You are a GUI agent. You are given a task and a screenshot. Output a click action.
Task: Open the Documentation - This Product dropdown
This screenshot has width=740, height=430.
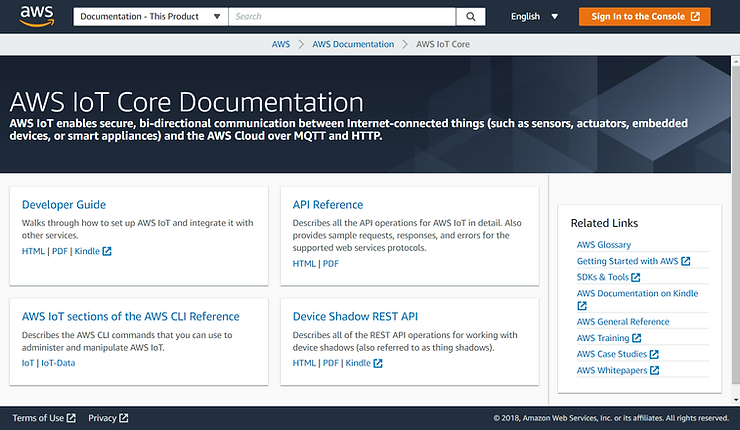[x=151, y=17]
